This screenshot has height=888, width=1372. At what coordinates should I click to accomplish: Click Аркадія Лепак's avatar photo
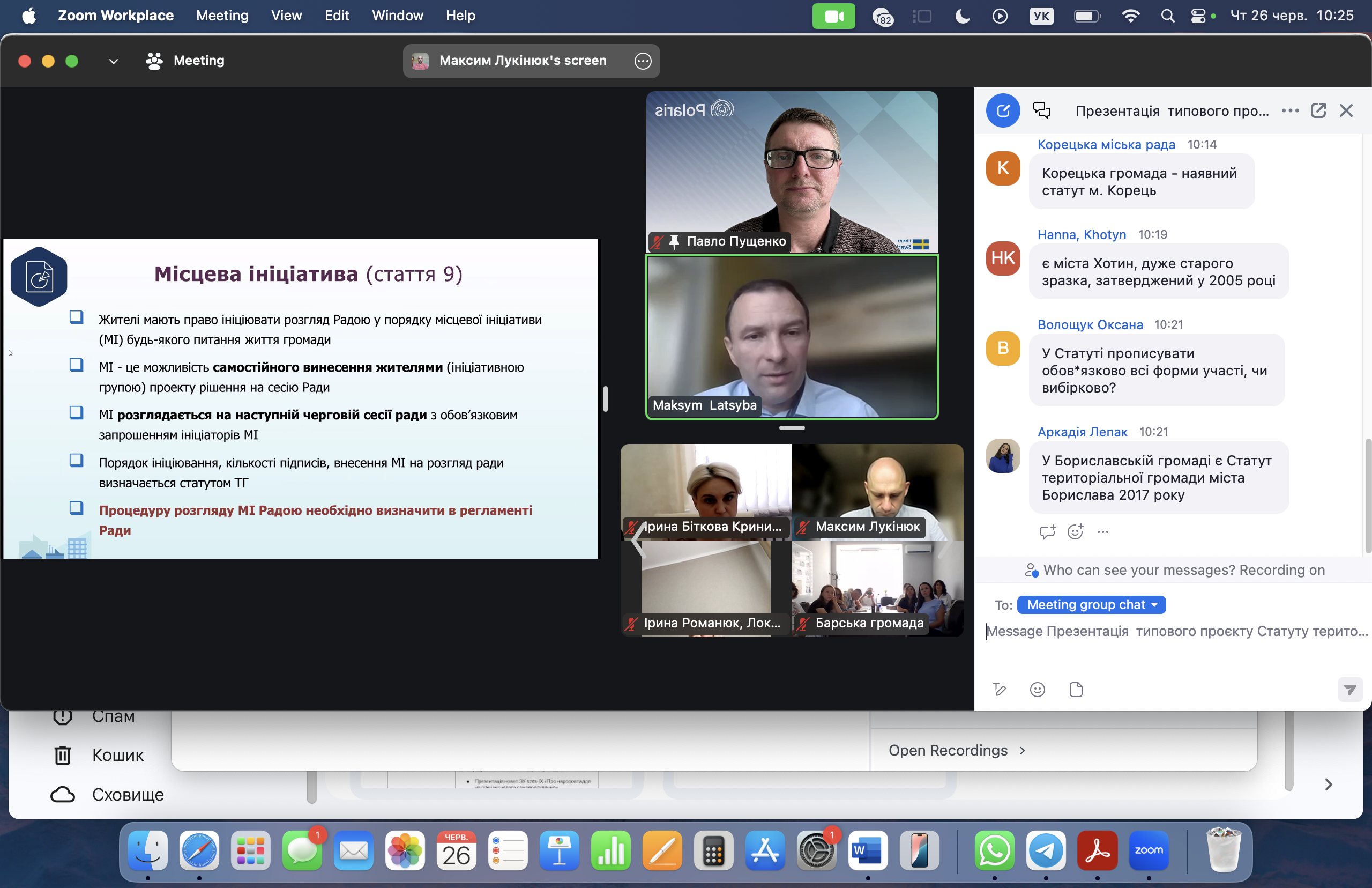coord(1003,456)
